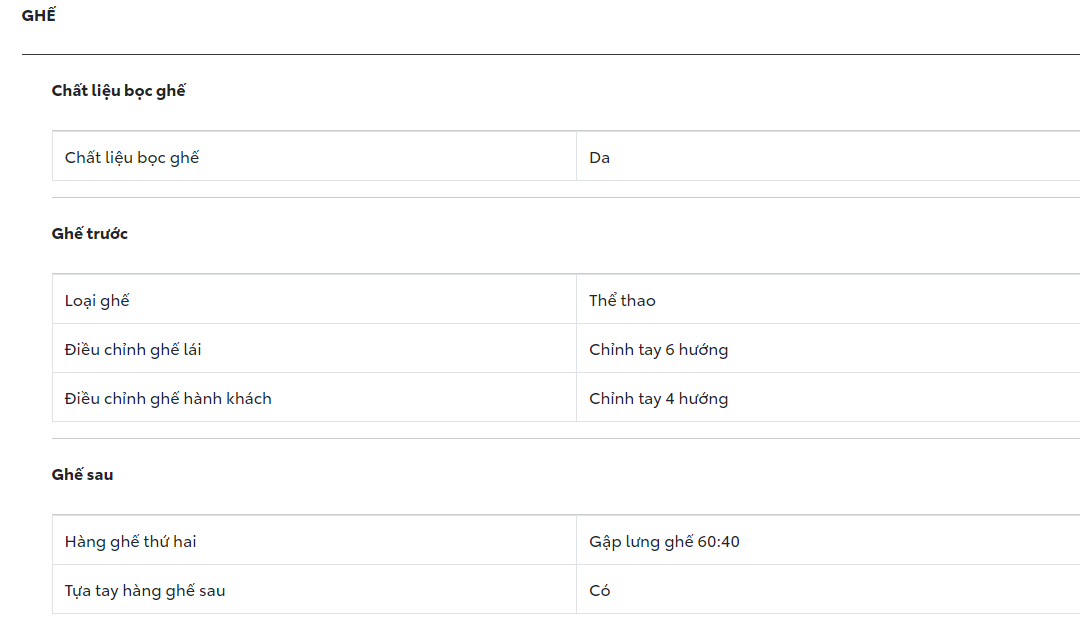
Task: Click the 'Da' upholstery material value
Action: (600, 158)
